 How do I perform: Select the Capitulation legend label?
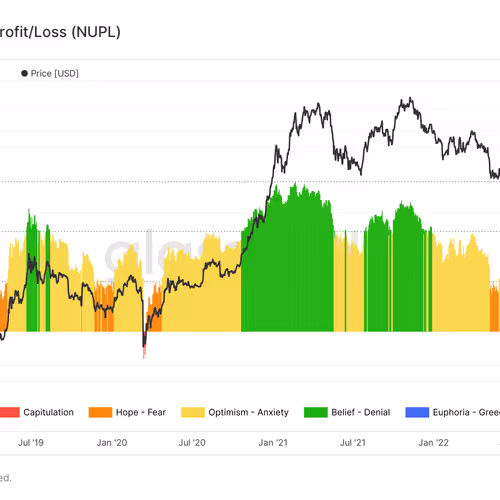click(48, 412)
